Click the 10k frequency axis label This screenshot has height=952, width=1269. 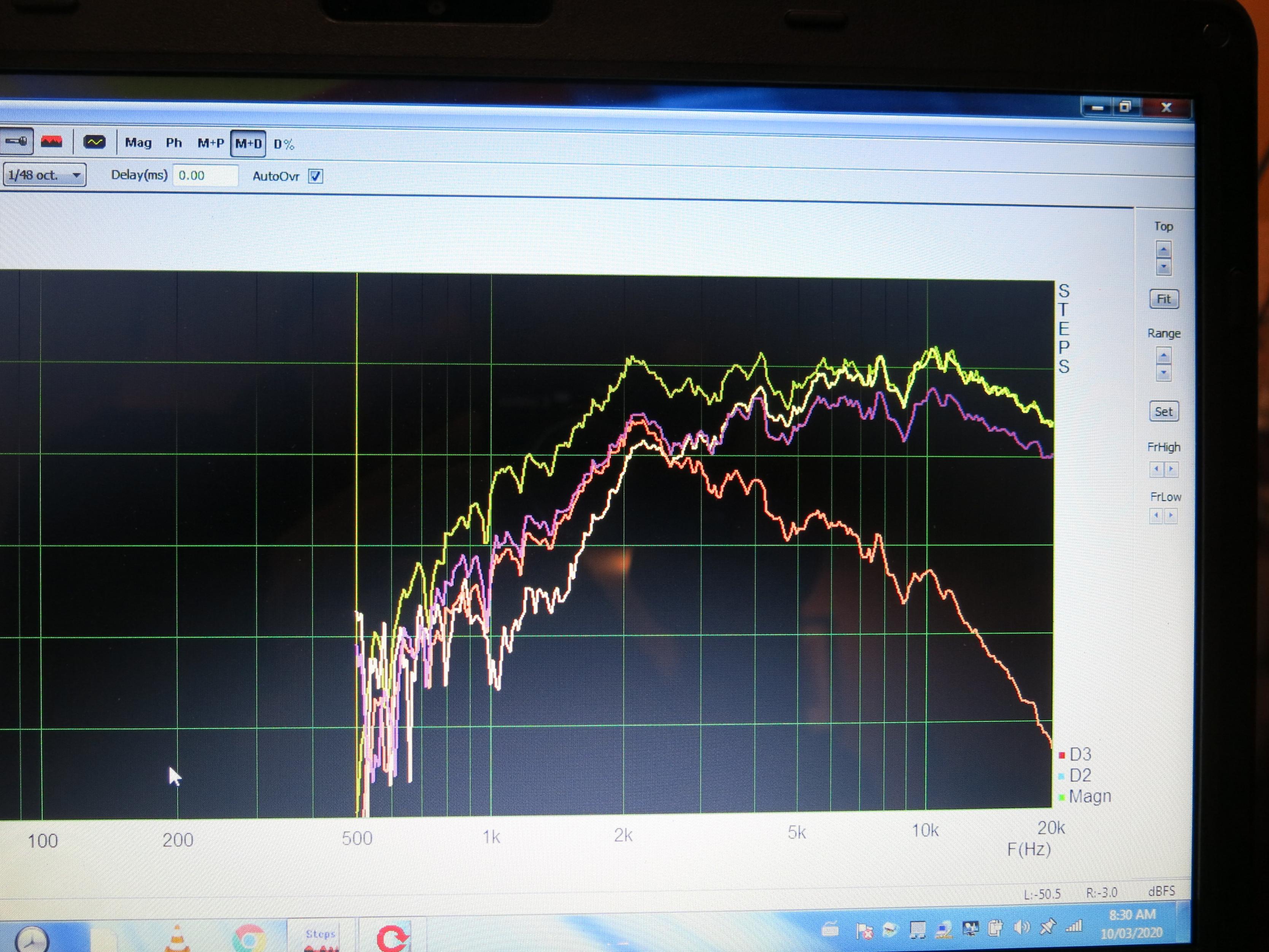(x=925, y=830)
